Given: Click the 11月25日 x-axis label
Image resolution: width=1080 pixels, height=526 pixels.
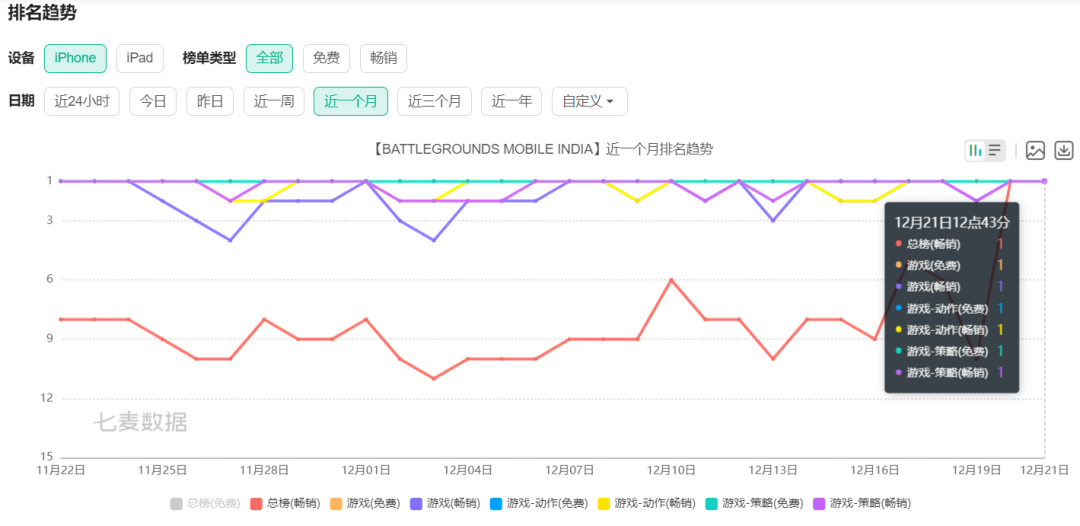Looking at the screenshot, I should [163, 470].
